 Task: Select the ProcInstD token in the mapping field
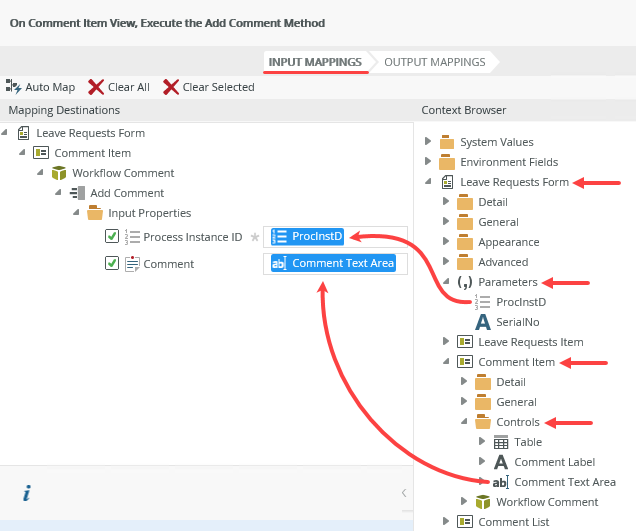coord(307,236)
